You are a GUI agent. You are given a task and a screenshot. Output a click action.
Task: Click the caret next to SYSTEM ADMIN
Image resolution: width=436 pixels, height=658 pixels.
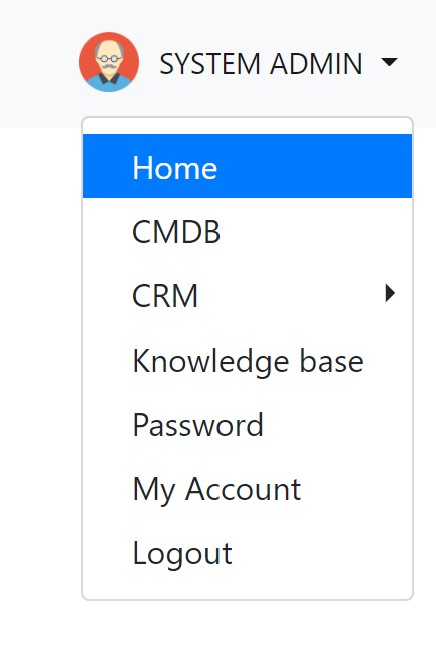[389, 62]
